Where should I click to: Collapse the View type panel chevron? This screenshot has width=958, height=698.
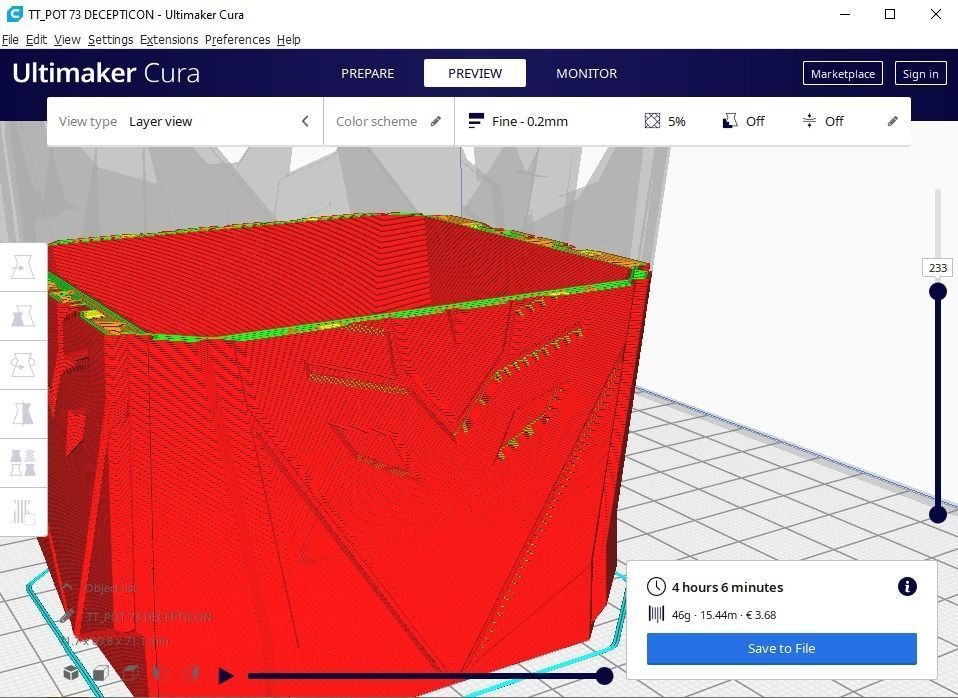(x=305, y=121)
